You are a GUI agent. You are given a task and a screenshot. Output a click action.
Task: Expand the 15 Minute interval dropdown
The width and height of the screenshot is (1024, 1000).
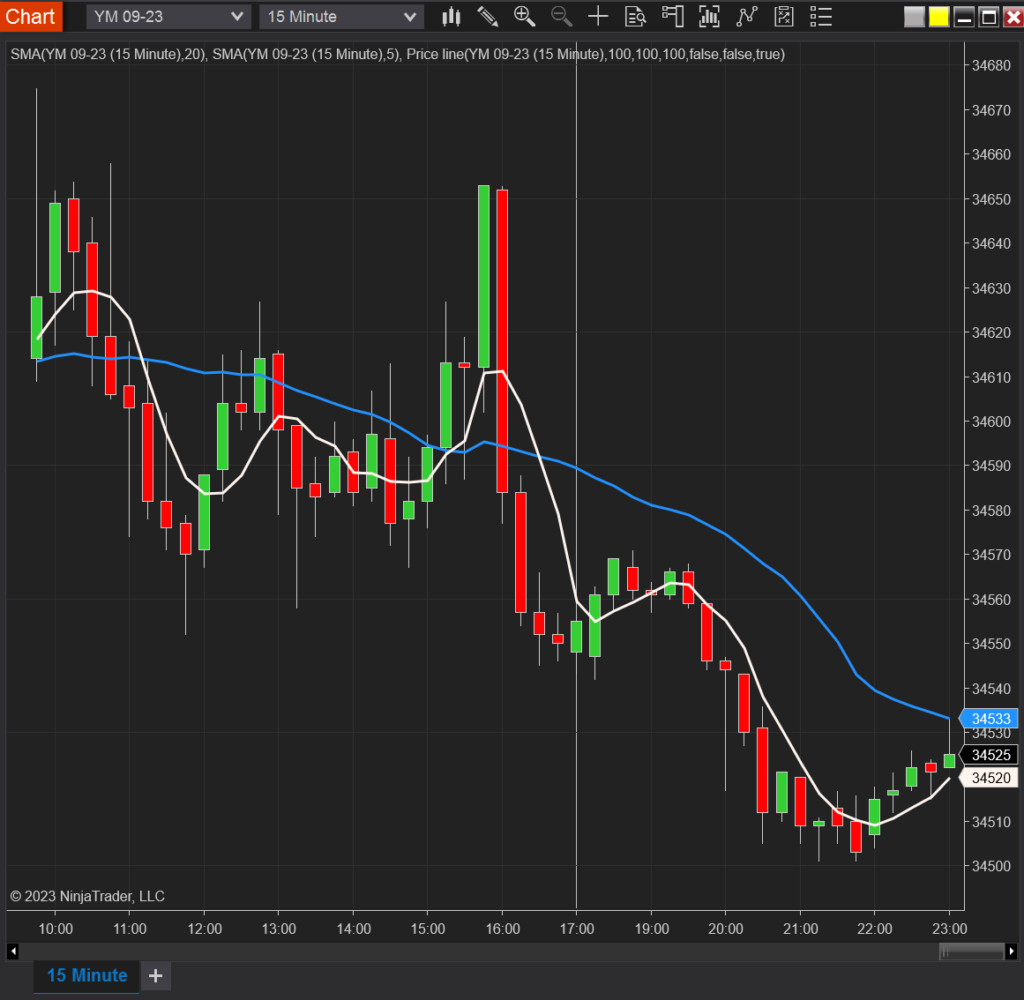tap(341, 16)
